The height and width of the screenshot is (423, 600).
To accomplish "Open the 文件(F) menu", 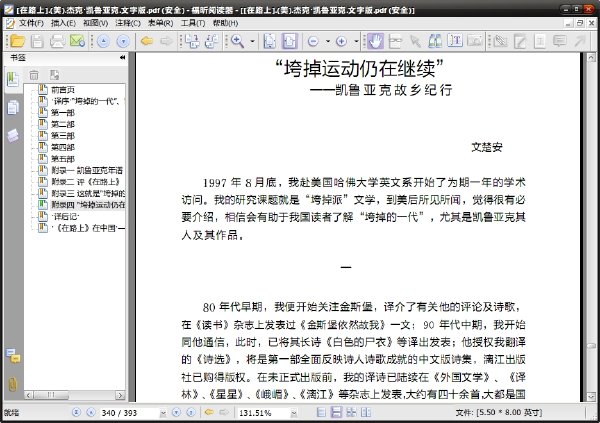I will [31, 23].
